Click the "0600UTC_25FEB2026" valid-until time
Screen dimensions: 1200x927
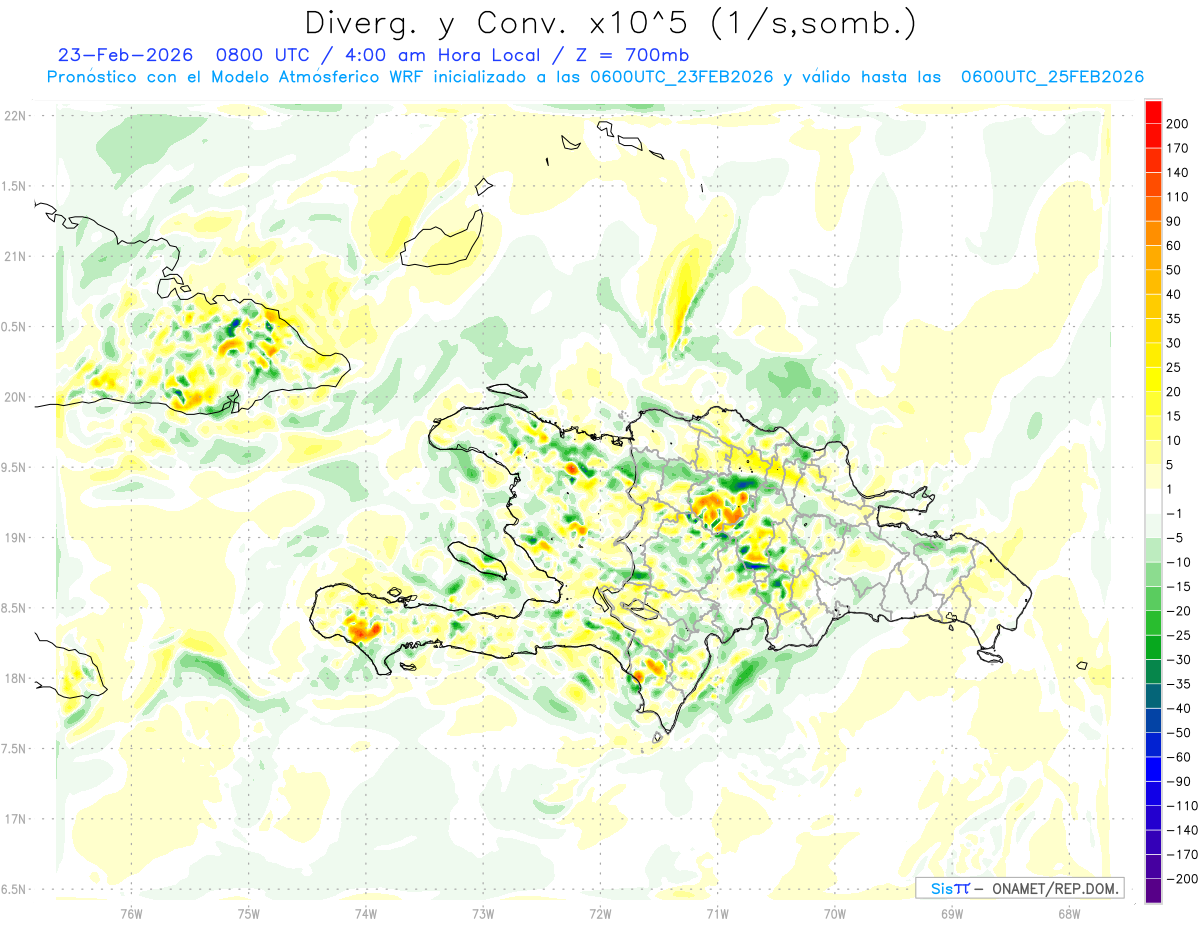click(1052, 77)
